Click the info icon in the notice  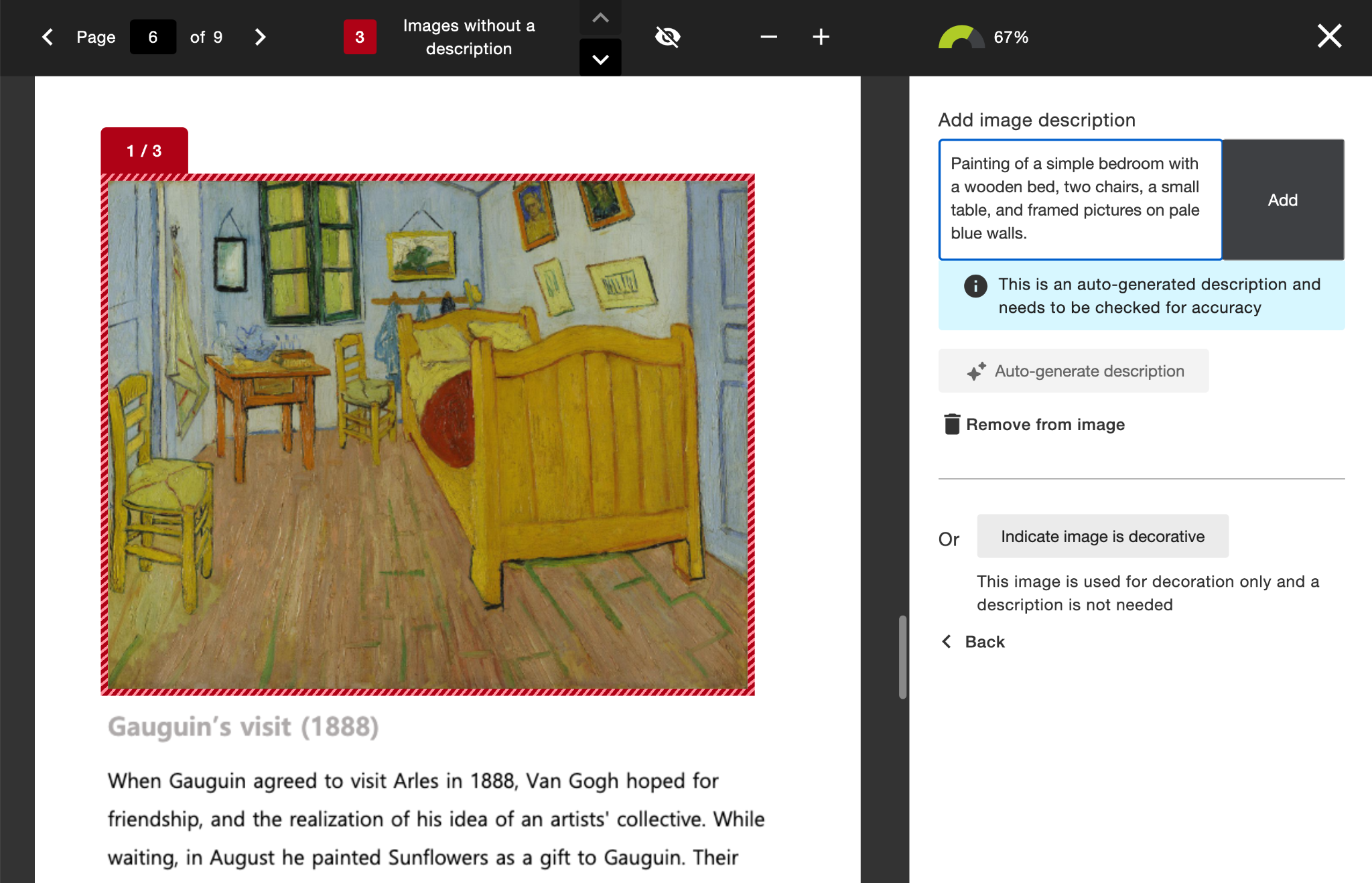pos(975,286)
